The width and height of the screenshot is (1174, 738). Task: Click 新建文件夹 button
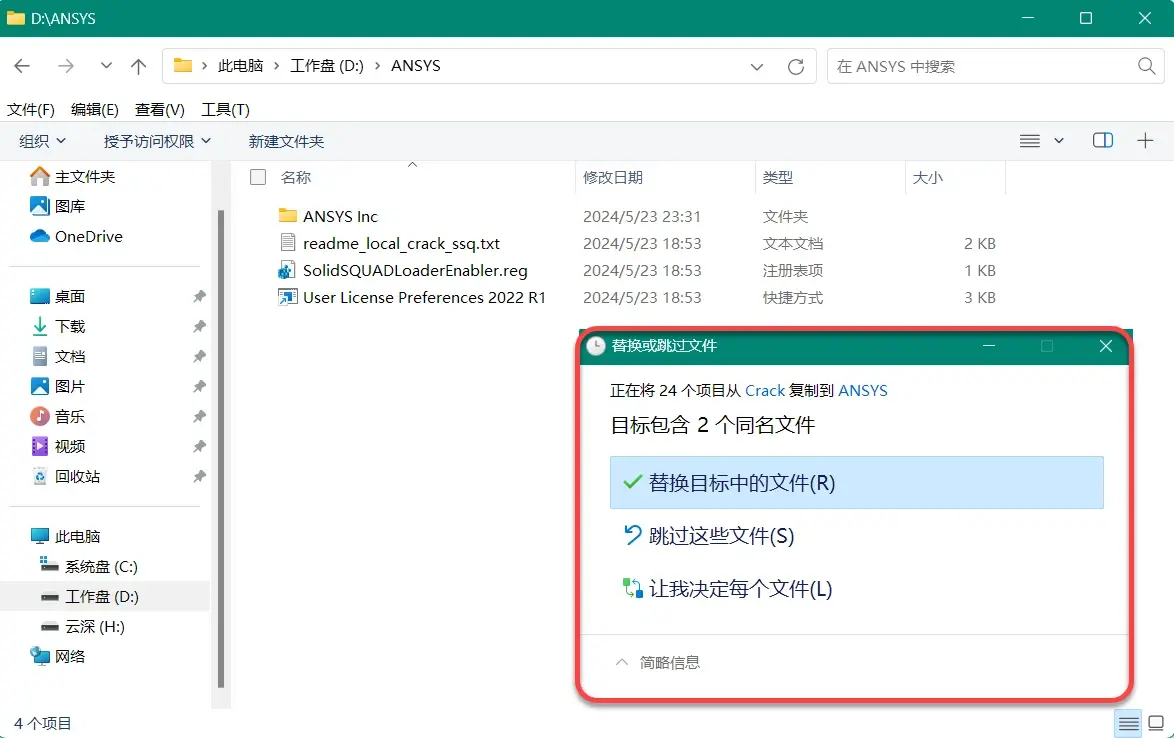click(x=286, y=141)
